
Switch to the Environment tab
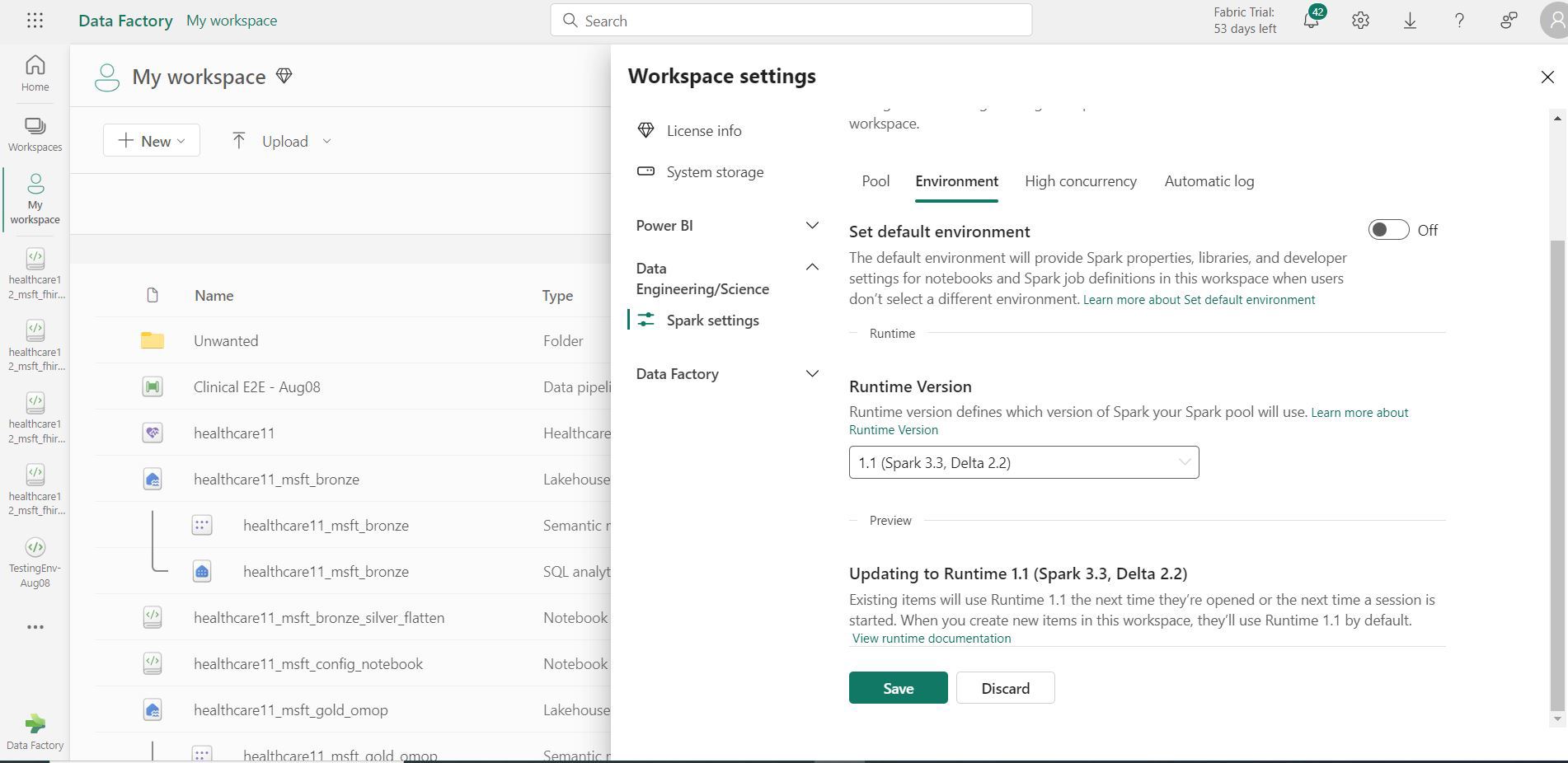pos(956,181)
